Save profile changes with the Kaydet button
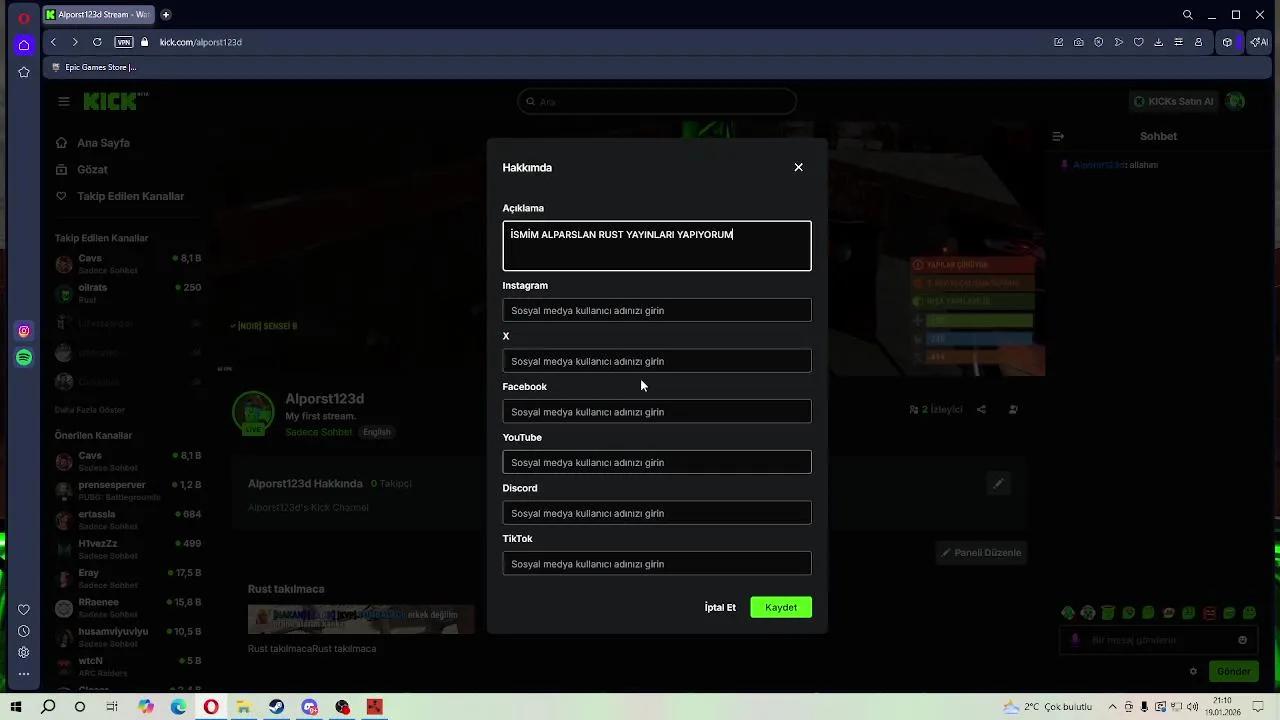1280x720 pixels. pyautogui.click(x=781, y=607)
